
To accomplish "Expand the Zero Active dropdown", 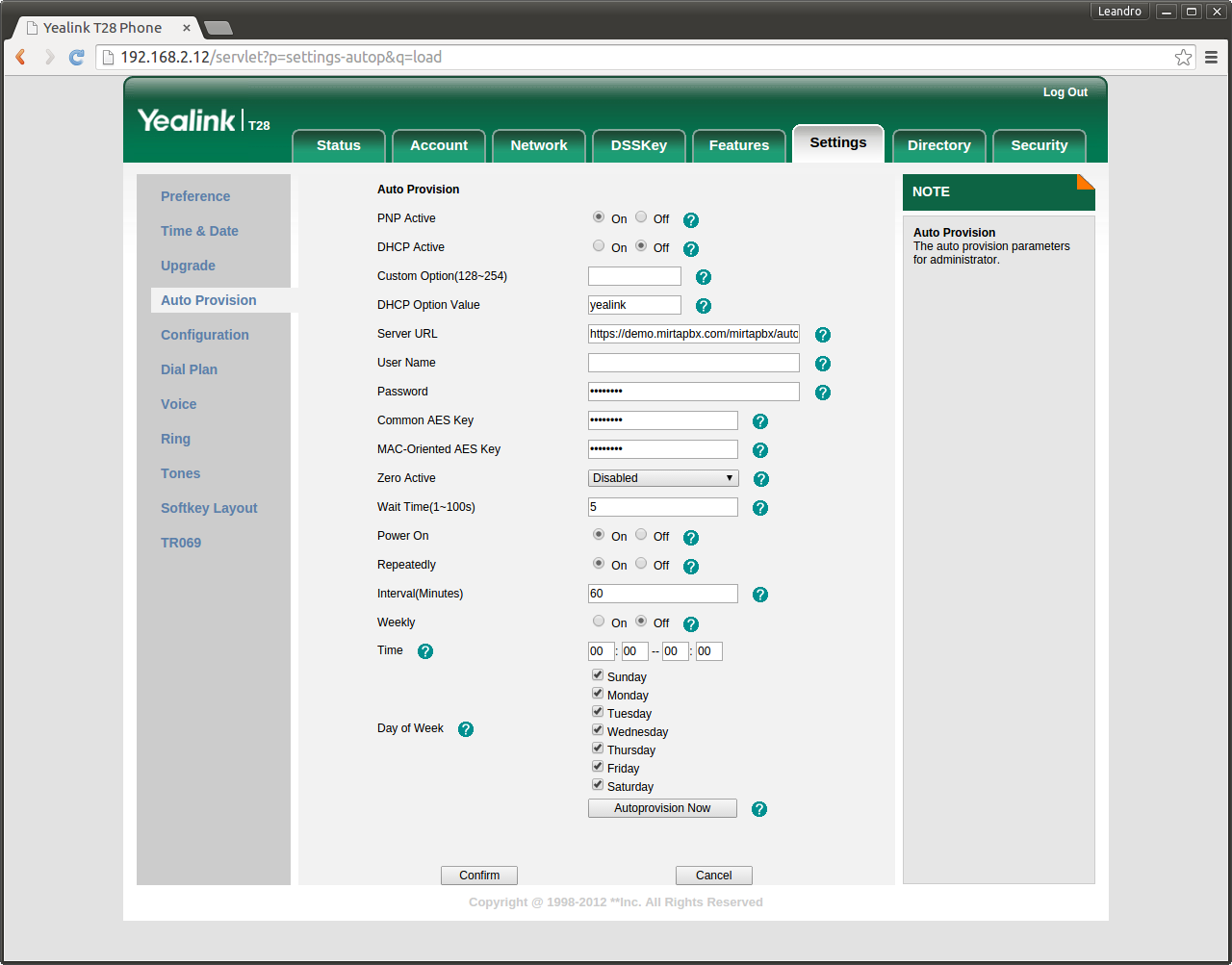I will (662, 478).
